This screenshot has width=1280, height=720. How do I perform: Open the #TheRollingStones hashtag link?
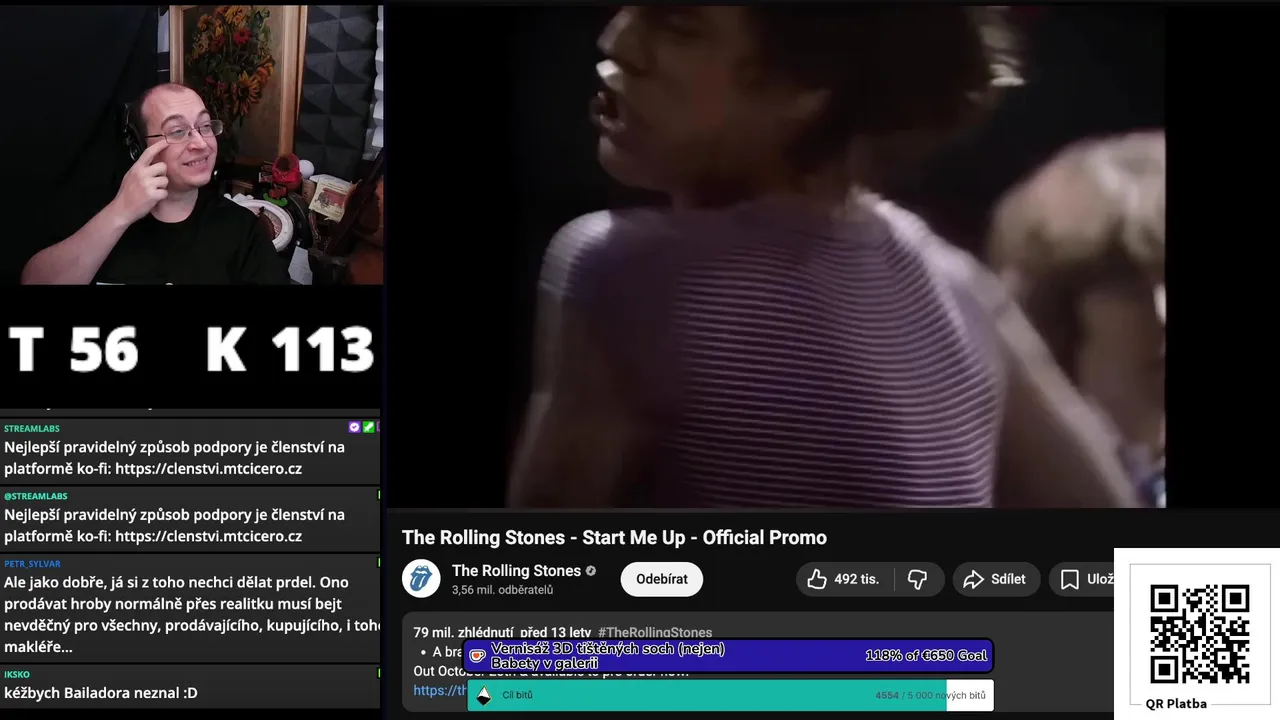655,632
